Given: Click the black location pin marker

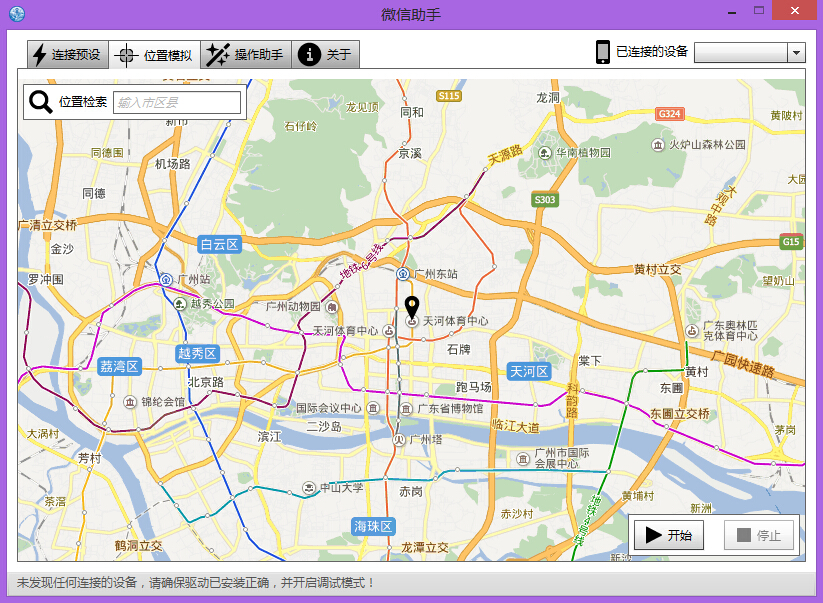Looking at the screenshot, I should (x=412, y=307).
